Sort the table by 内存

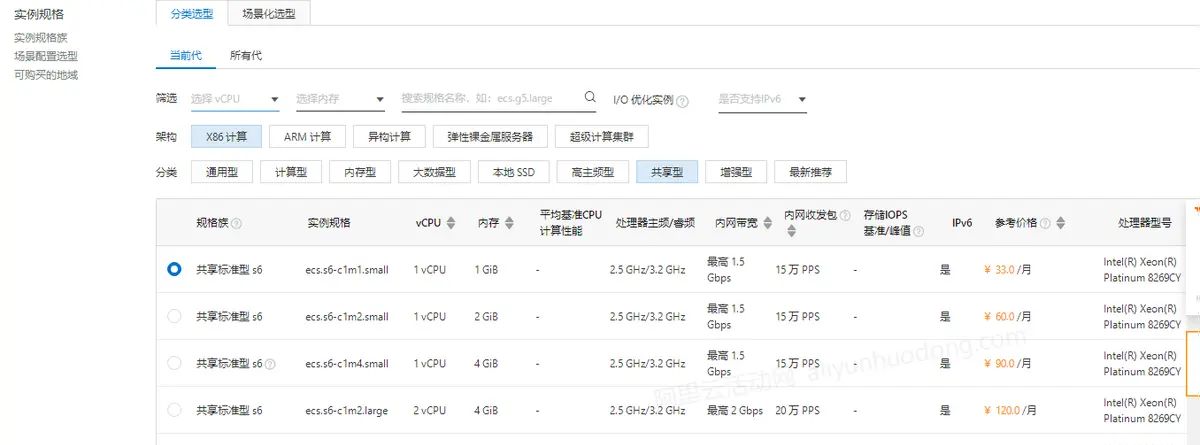[x=508, y=223]
